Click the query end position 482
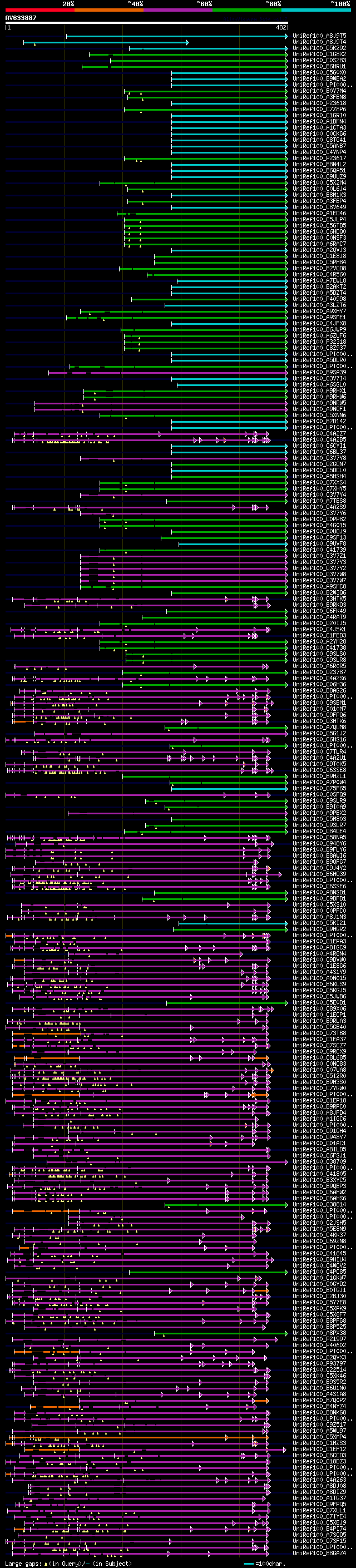 [281, 27]
